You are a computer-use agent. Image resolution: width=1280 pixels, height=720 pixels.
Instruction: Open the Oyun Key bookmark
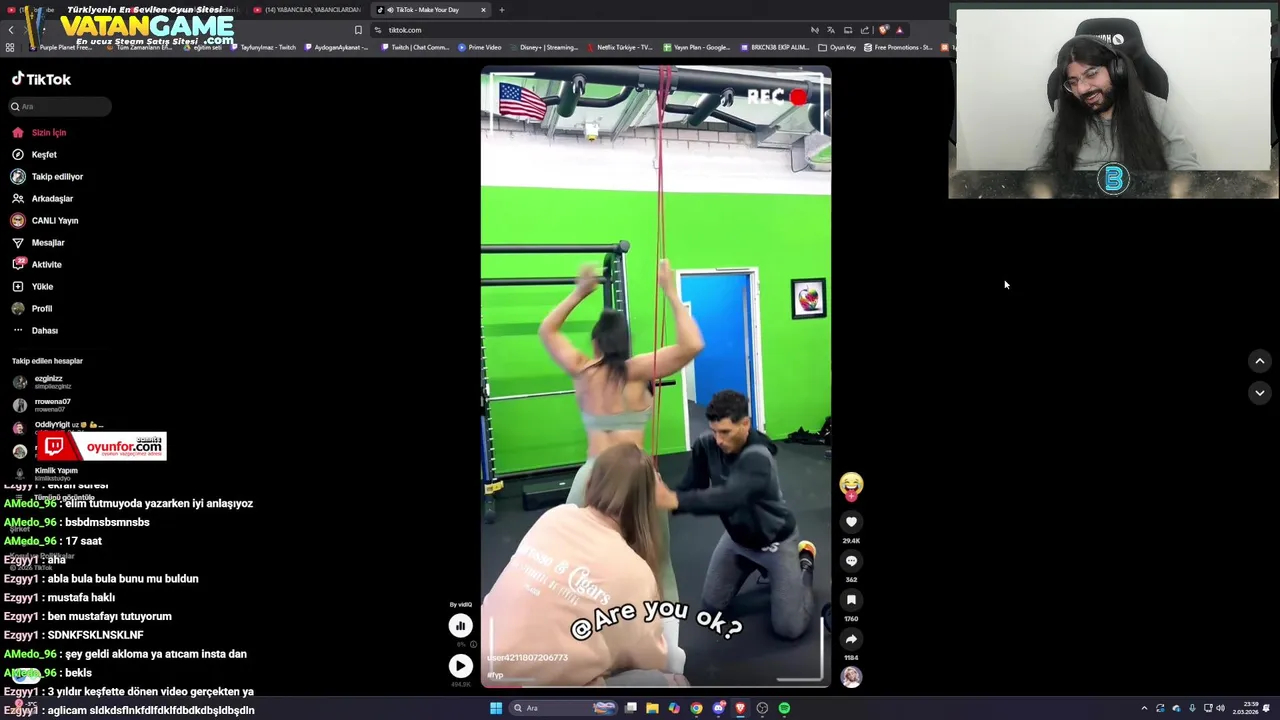(837, 47)
